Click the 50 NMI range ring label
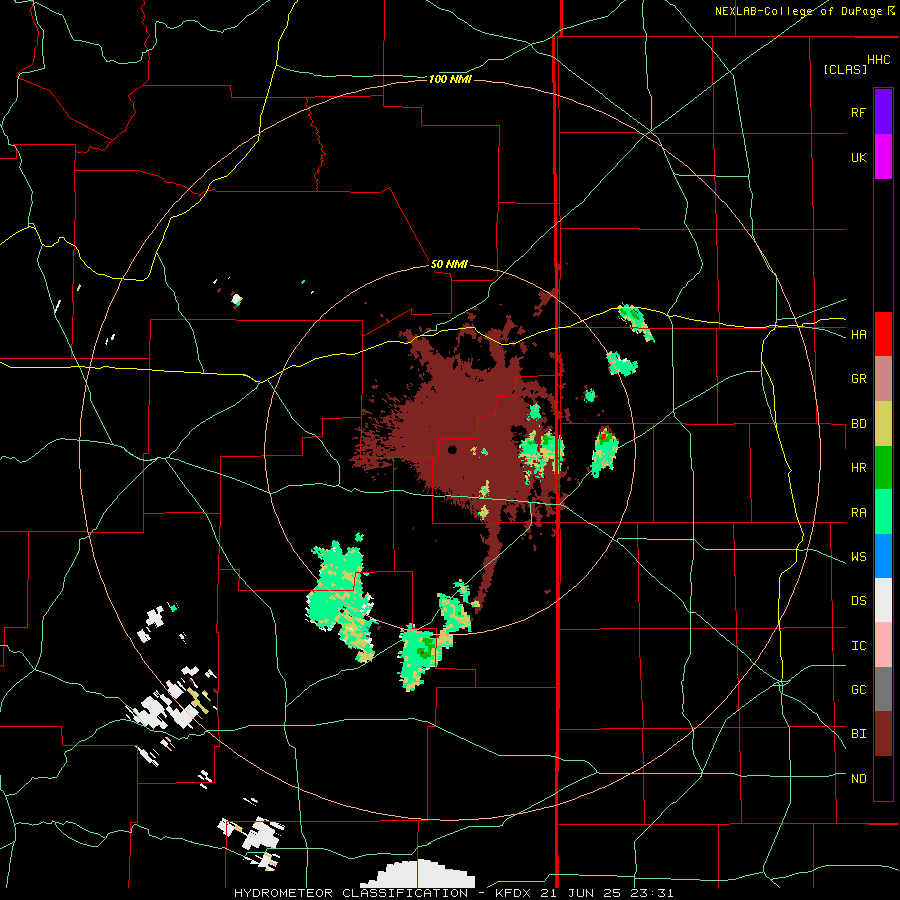The width and height of the screenshot is (900, 900). [x=449, y=264]
